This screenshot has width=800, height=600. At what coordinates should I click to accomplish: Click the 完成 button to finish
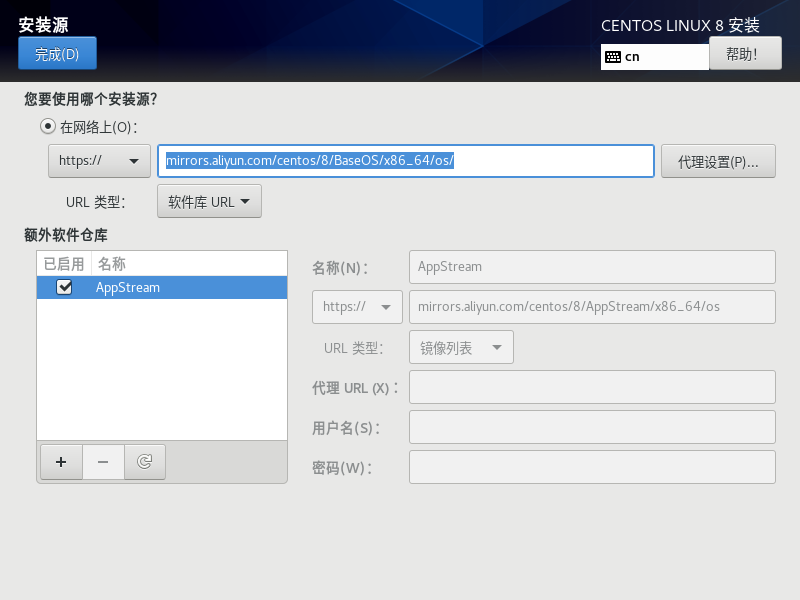pos(57,53)
